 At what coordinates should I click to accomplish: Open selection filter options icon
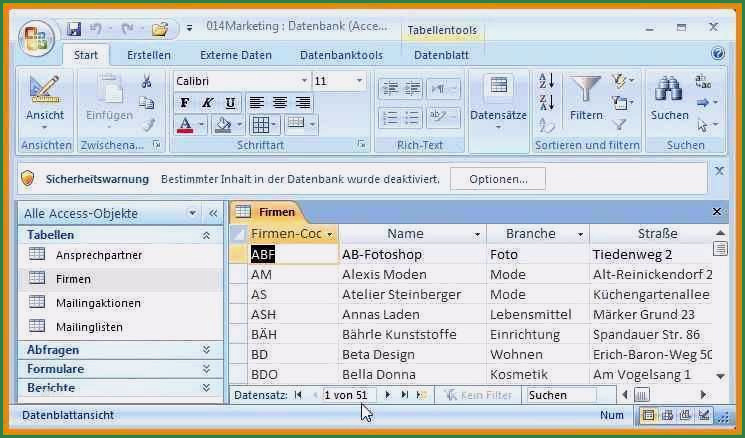tap(622, 81)
